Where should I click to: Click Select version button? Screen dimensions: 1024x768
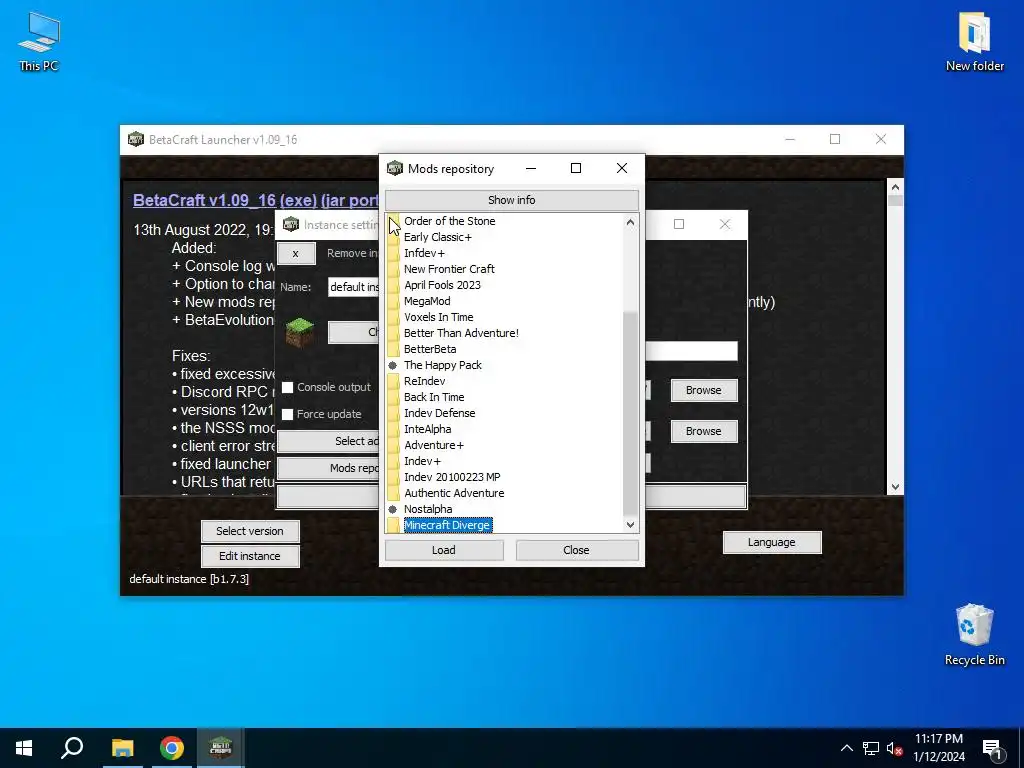coord(250,531)
